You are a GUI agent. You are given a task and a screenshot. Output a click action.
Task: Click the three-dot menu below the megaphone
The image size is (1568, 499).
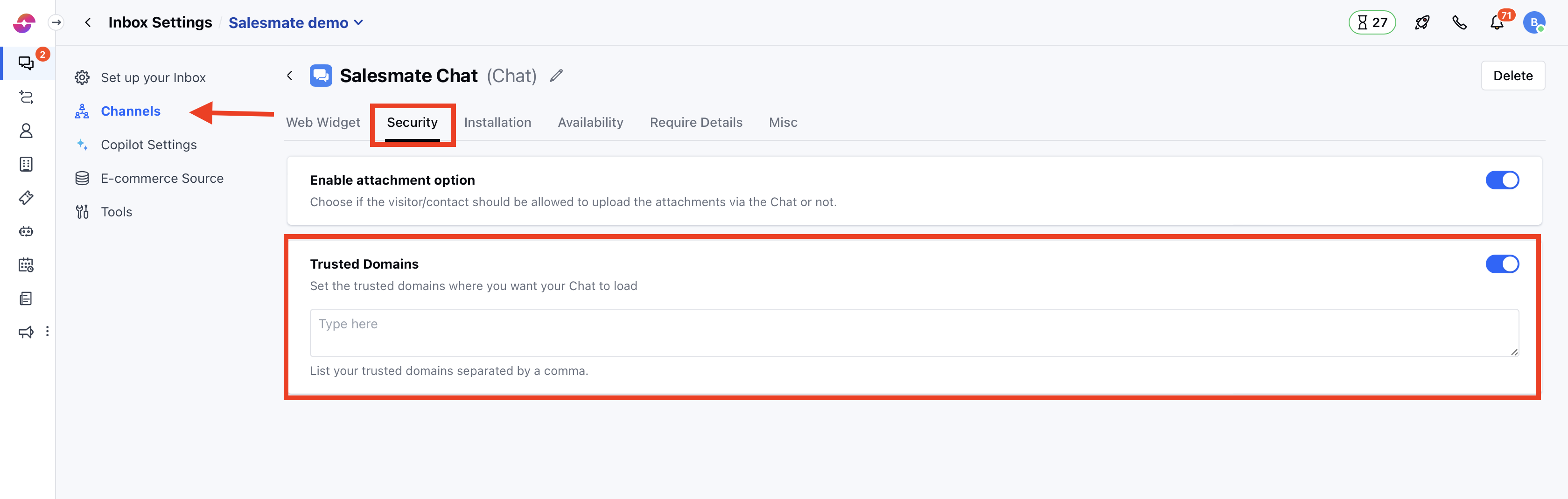click(49, 332)
